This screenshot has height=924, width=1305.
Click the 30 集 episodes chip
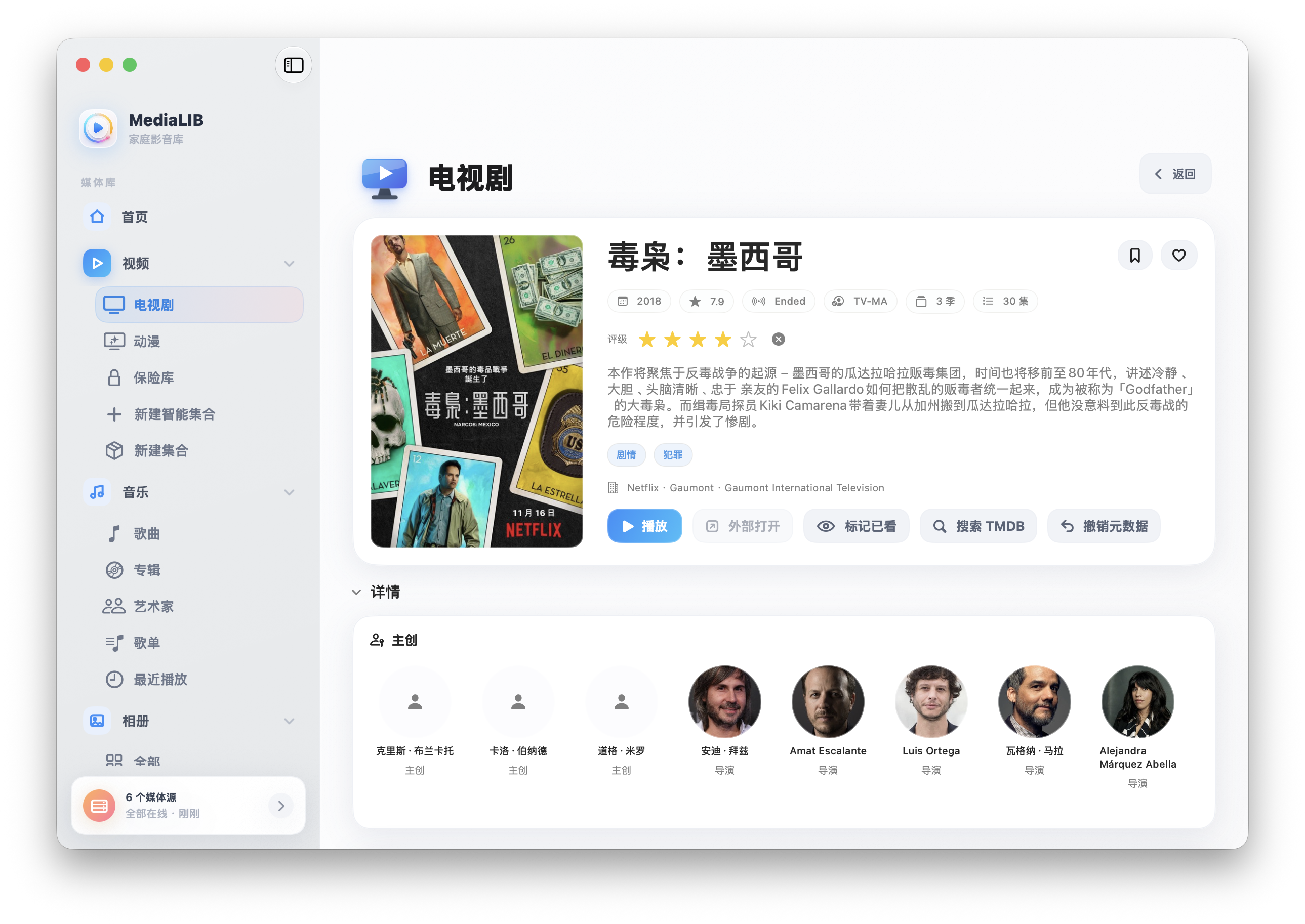pos(1006,302)
